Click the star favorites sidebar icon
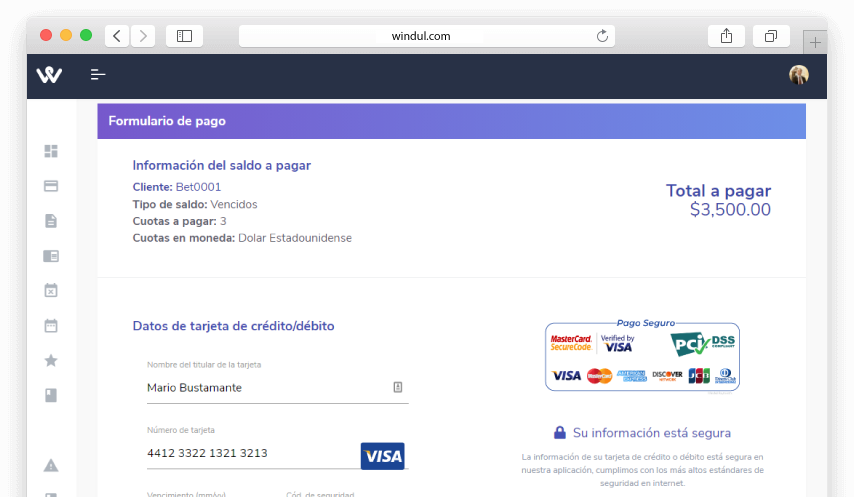This screenshot has width=854, height=497. click(51, 360)
